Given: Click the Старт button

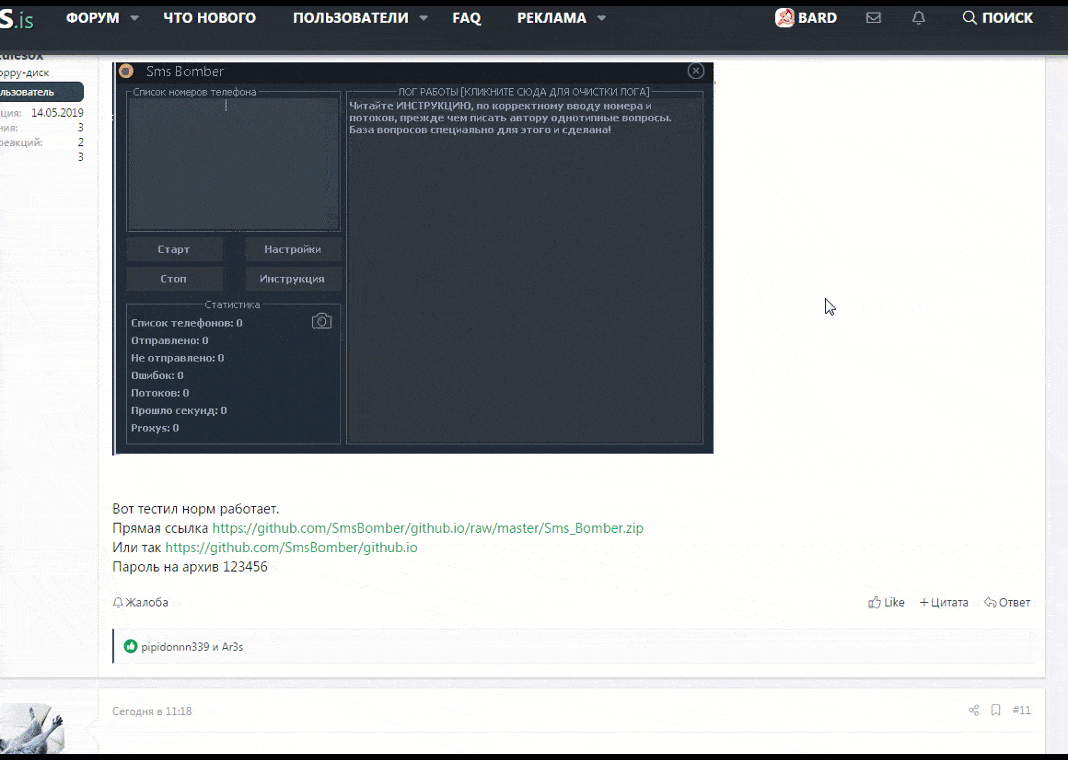Looking at the screenshot, I should [x=174, y=249].
